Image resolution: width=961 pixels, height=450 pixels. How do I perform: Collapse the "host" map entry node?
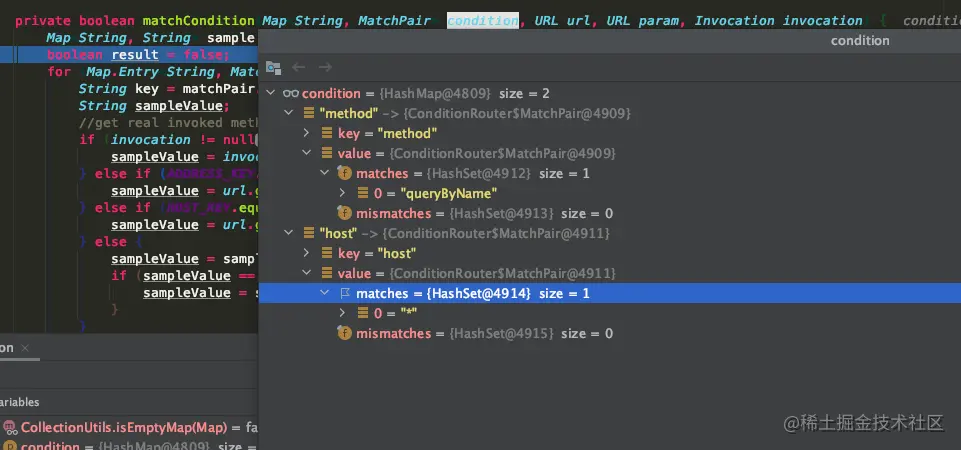pos(289,234)
